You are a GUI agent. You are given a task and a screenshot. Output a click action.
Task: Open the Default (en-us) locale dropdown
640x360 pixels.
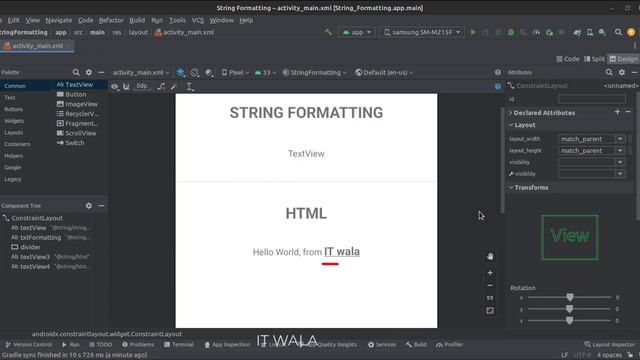point(384,73)
